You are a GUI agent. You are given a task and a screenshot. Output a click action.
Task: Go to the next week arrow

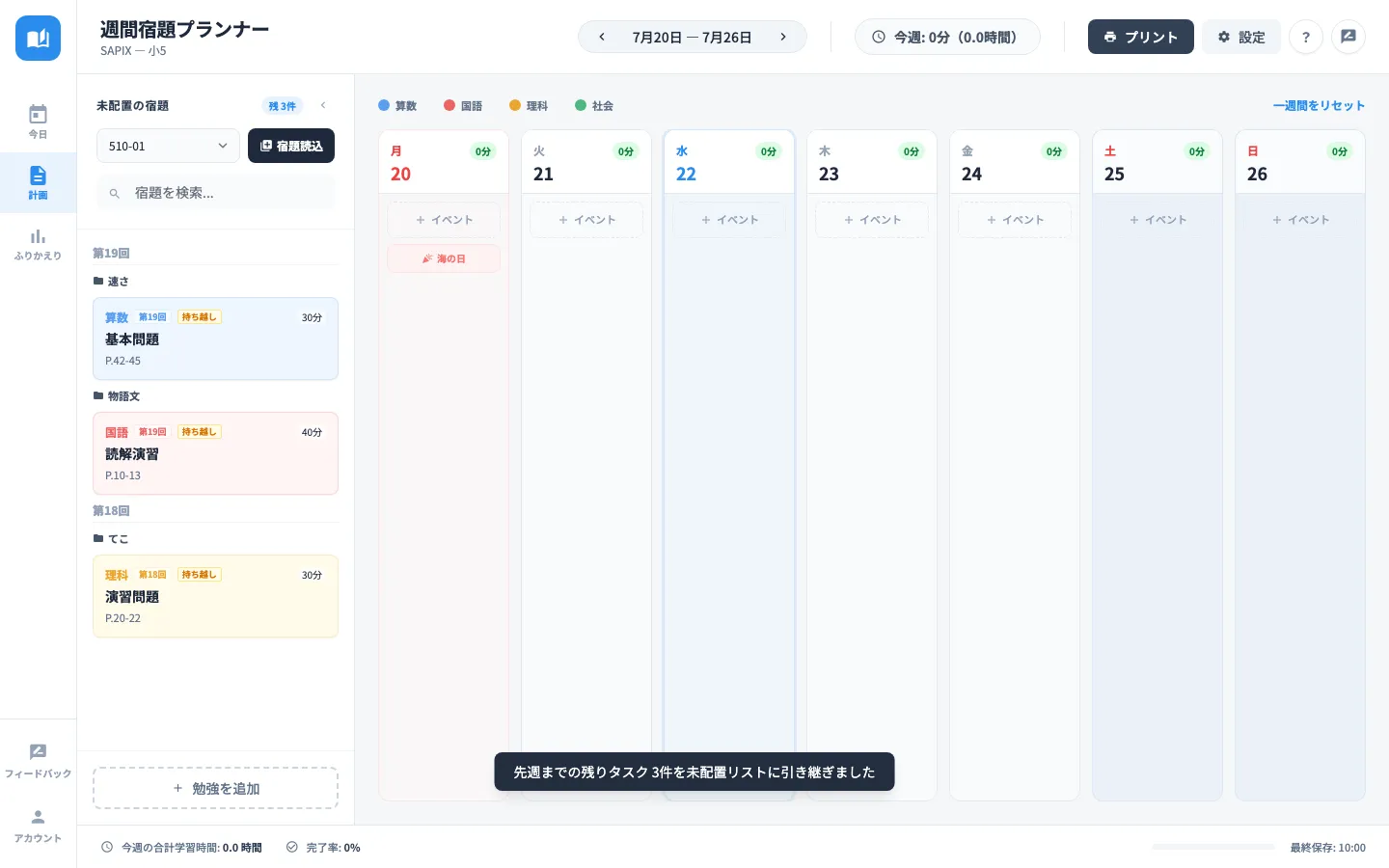782,37
